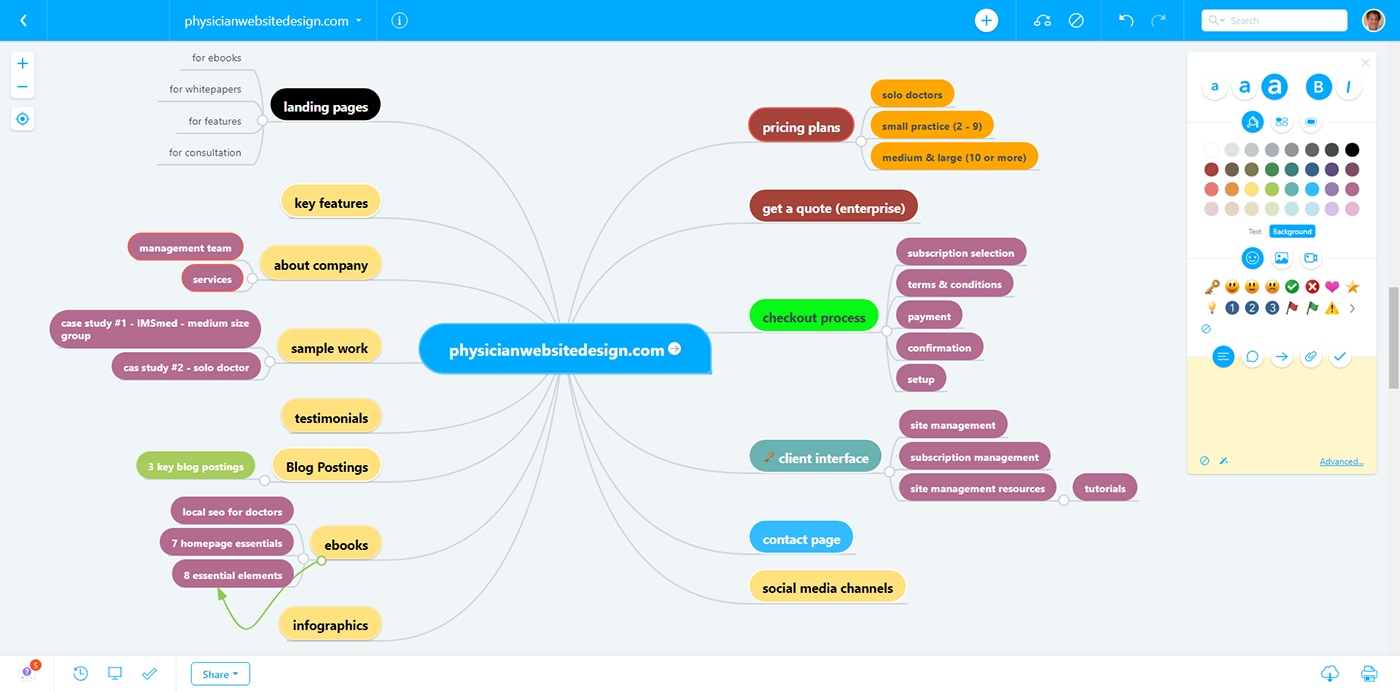Click the Search input field
This screenshot has height=692, width=1400.
click(1274, 20)
